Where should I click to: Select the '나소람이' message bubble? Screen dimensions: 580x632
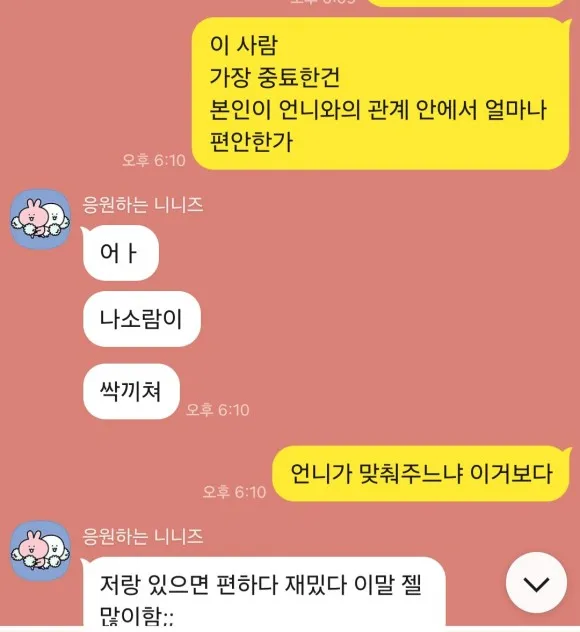coord(141,319)
